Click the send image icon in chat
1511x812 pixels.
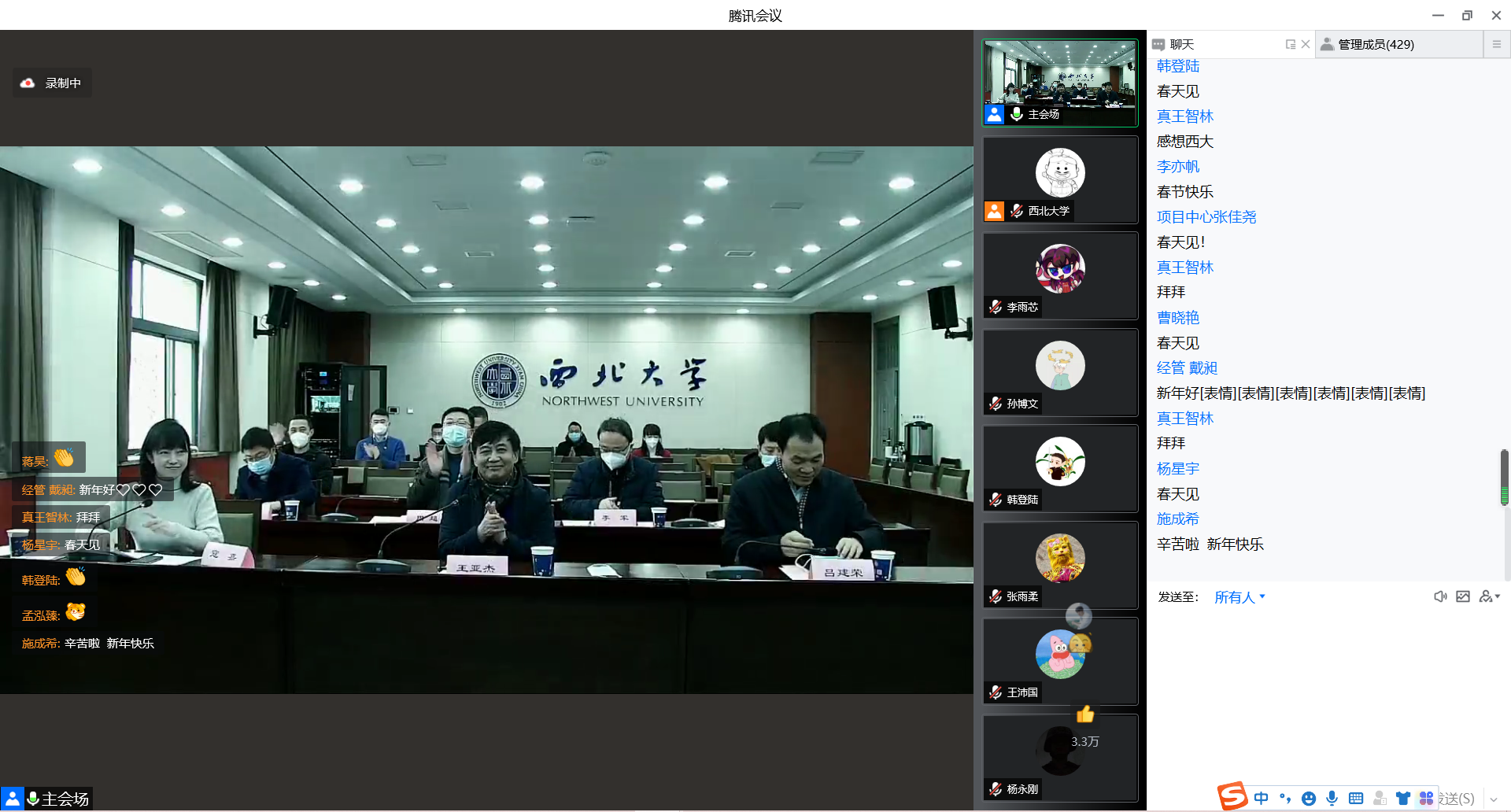1463,597
